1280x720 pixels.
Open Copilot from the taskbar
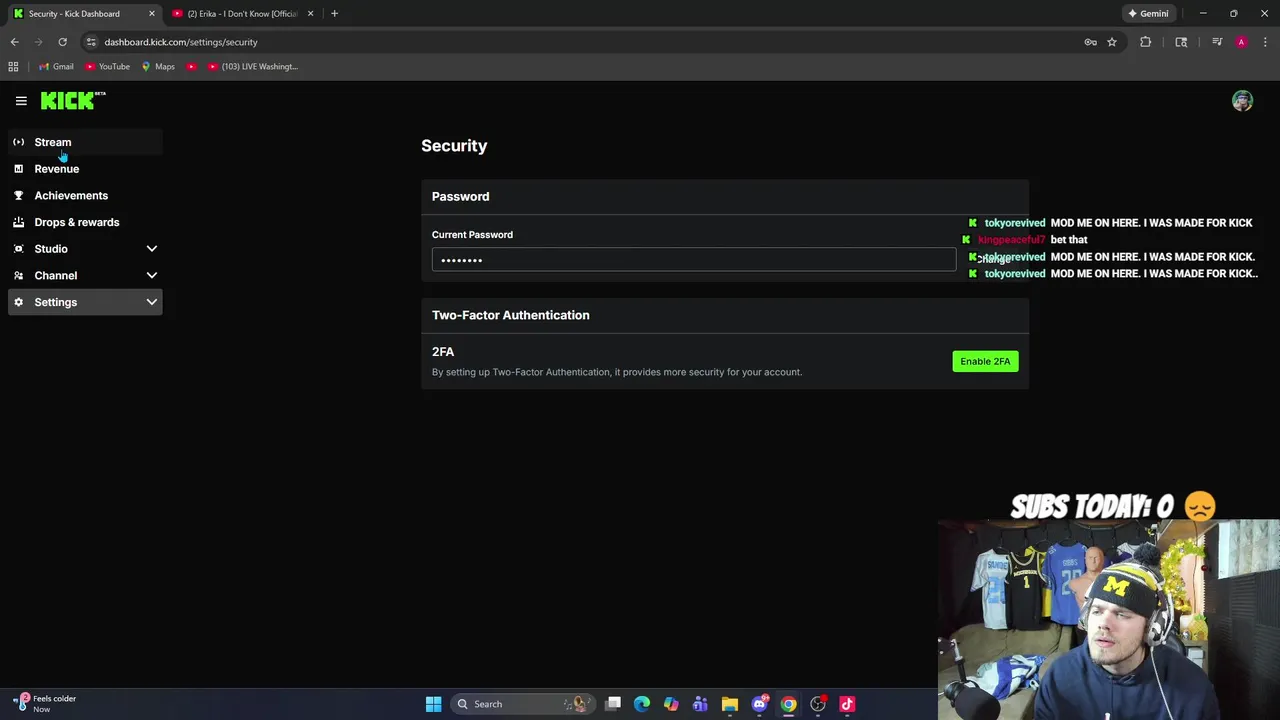coord(671,704)
